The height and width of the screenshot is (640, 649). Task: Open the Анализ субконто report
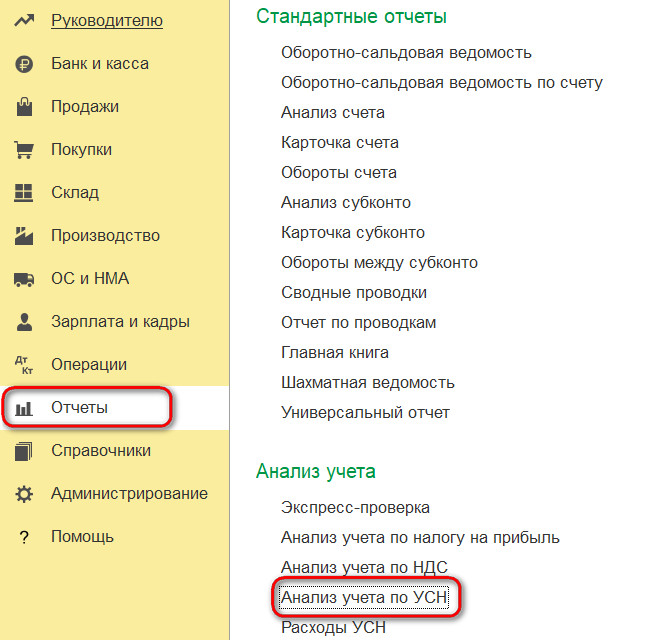346,203
